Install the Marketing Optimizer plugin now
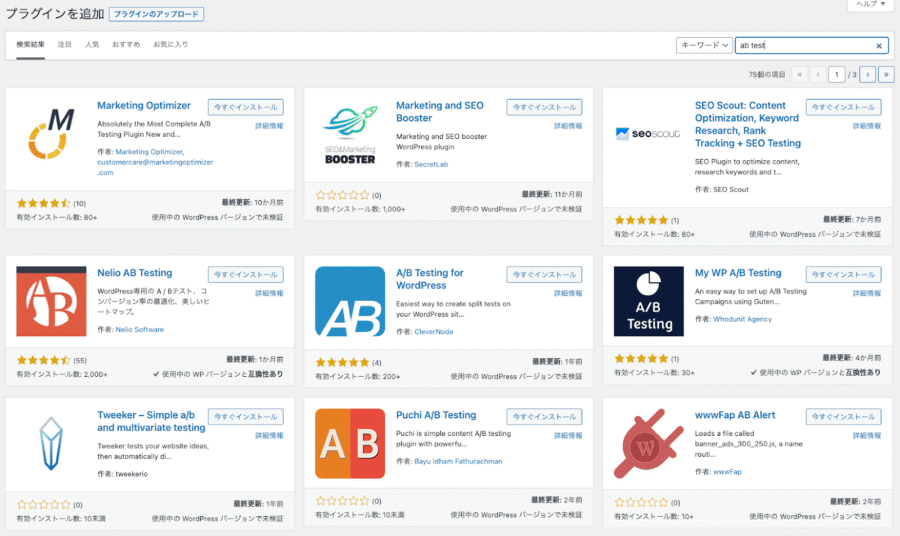Image resolution: width=900 pixels, height=536 pixels. [246, 107]
